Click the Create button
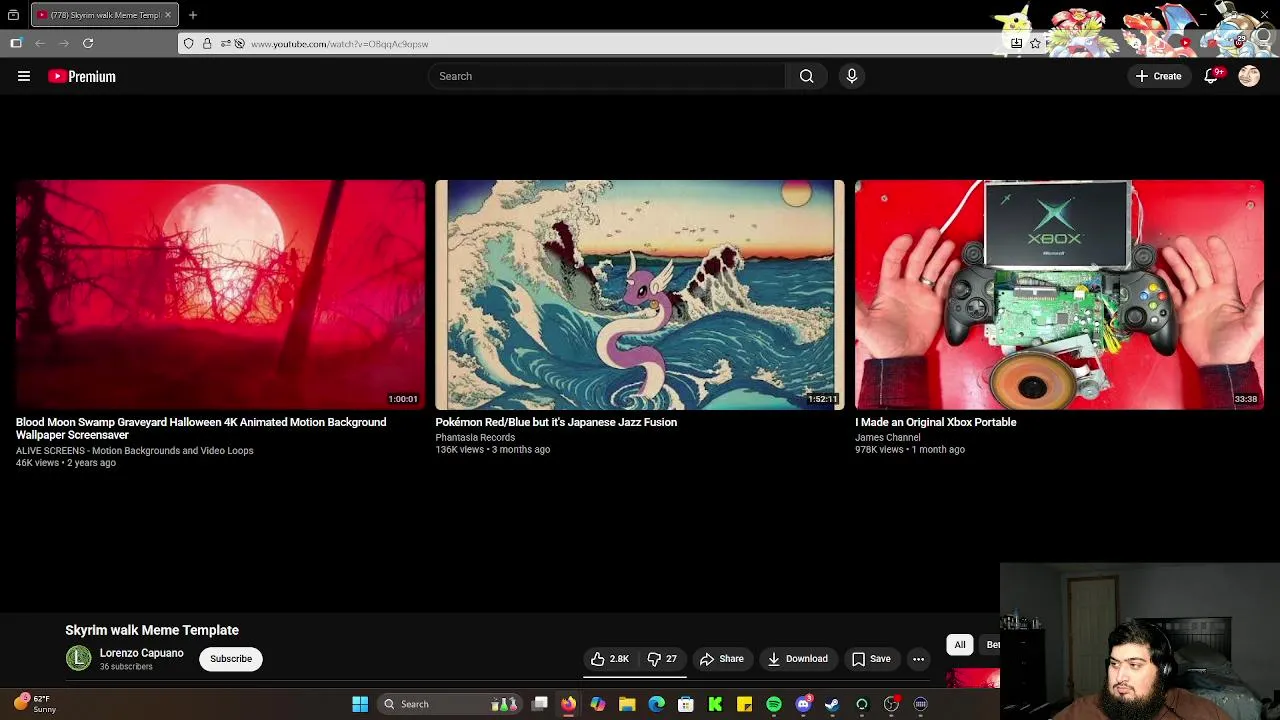Viewport: 1280px width, 720px height. coord(1159,76)
